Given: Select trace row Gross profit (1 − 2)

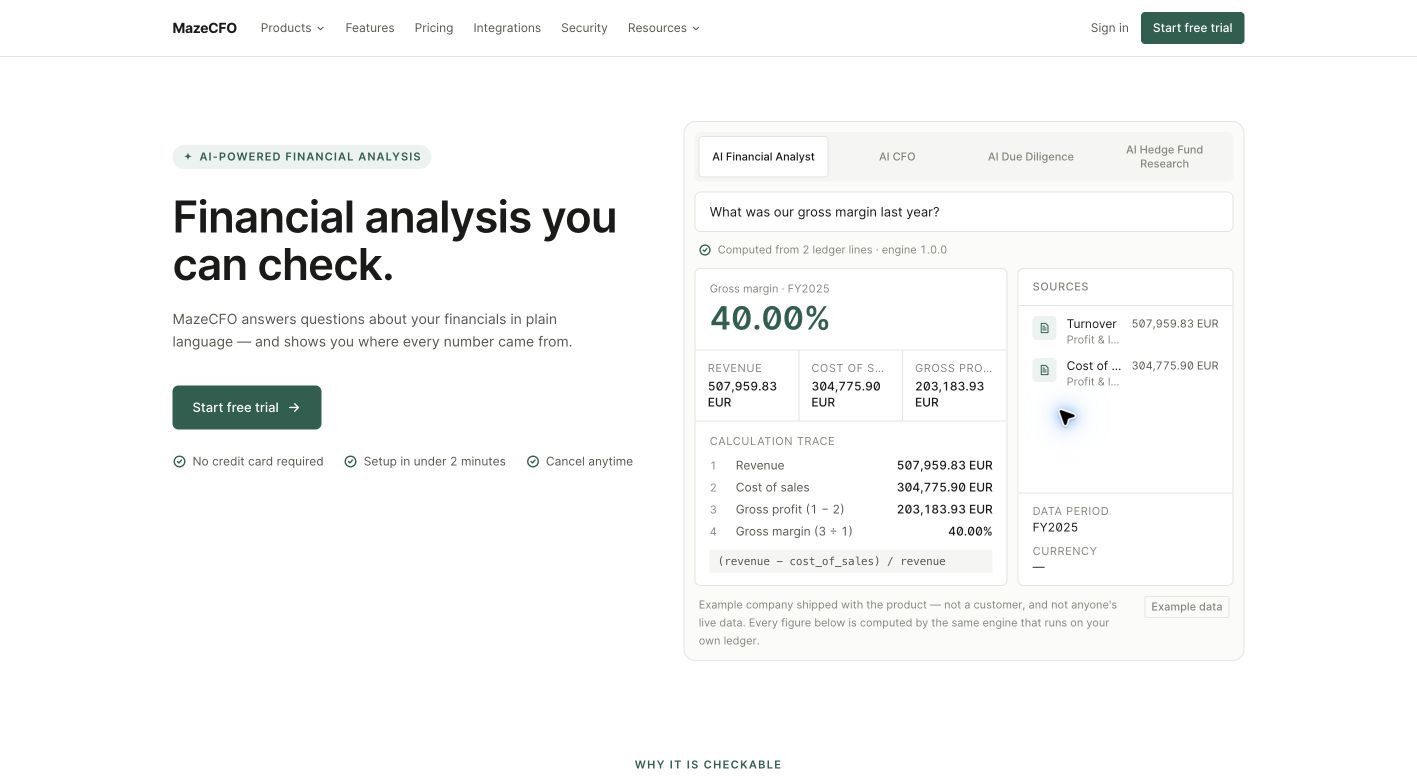Looking at the screenshot, I should [x=851, y=509].
